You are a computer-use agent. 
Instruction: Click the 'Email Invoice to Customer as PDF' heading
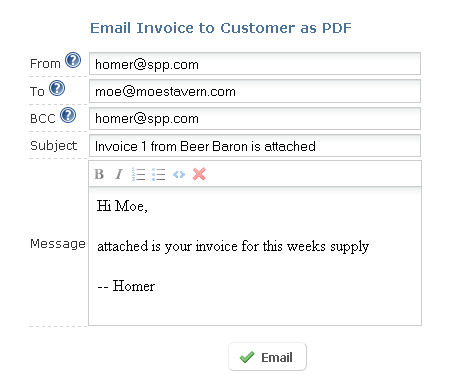pos(221,28)
